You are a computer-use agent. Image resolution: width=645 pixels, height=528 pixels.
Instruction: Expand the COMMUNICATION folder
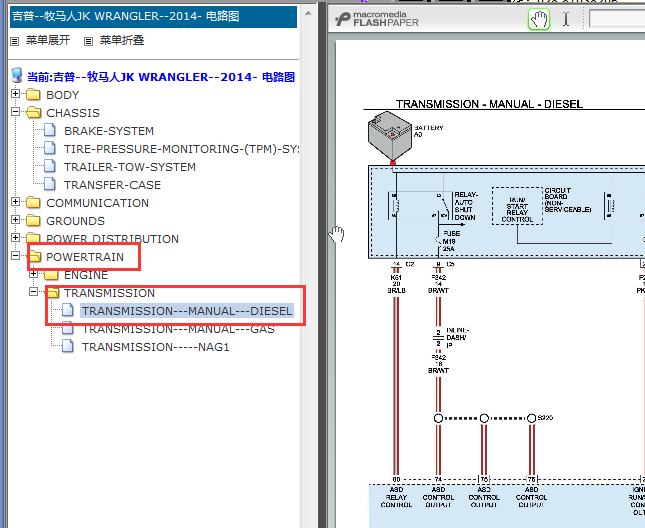15,201
